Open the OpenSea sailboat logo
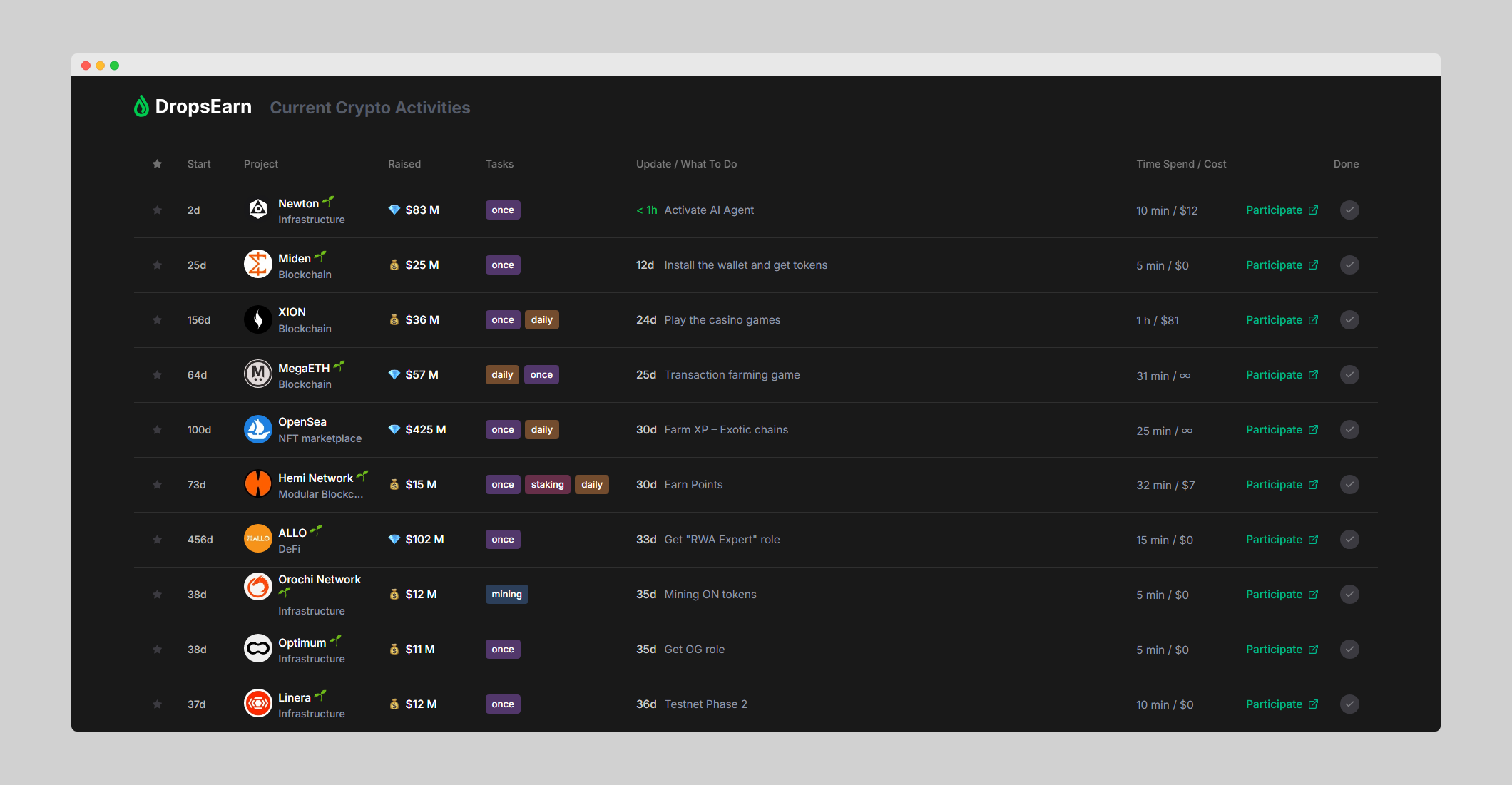The image size is (1512, 785). pos(258,429)
